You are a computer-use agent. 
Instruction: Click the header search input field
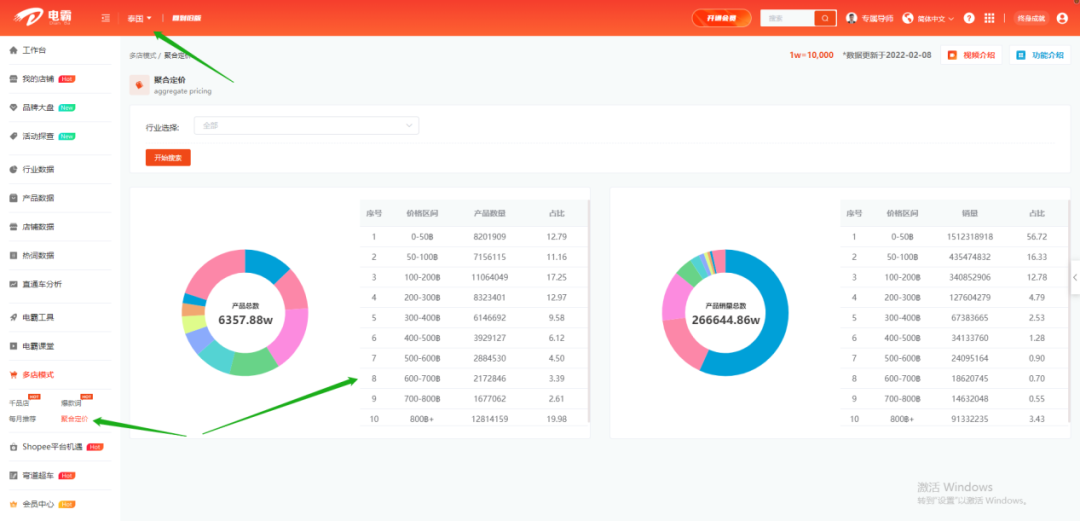(x=787, y=18)
